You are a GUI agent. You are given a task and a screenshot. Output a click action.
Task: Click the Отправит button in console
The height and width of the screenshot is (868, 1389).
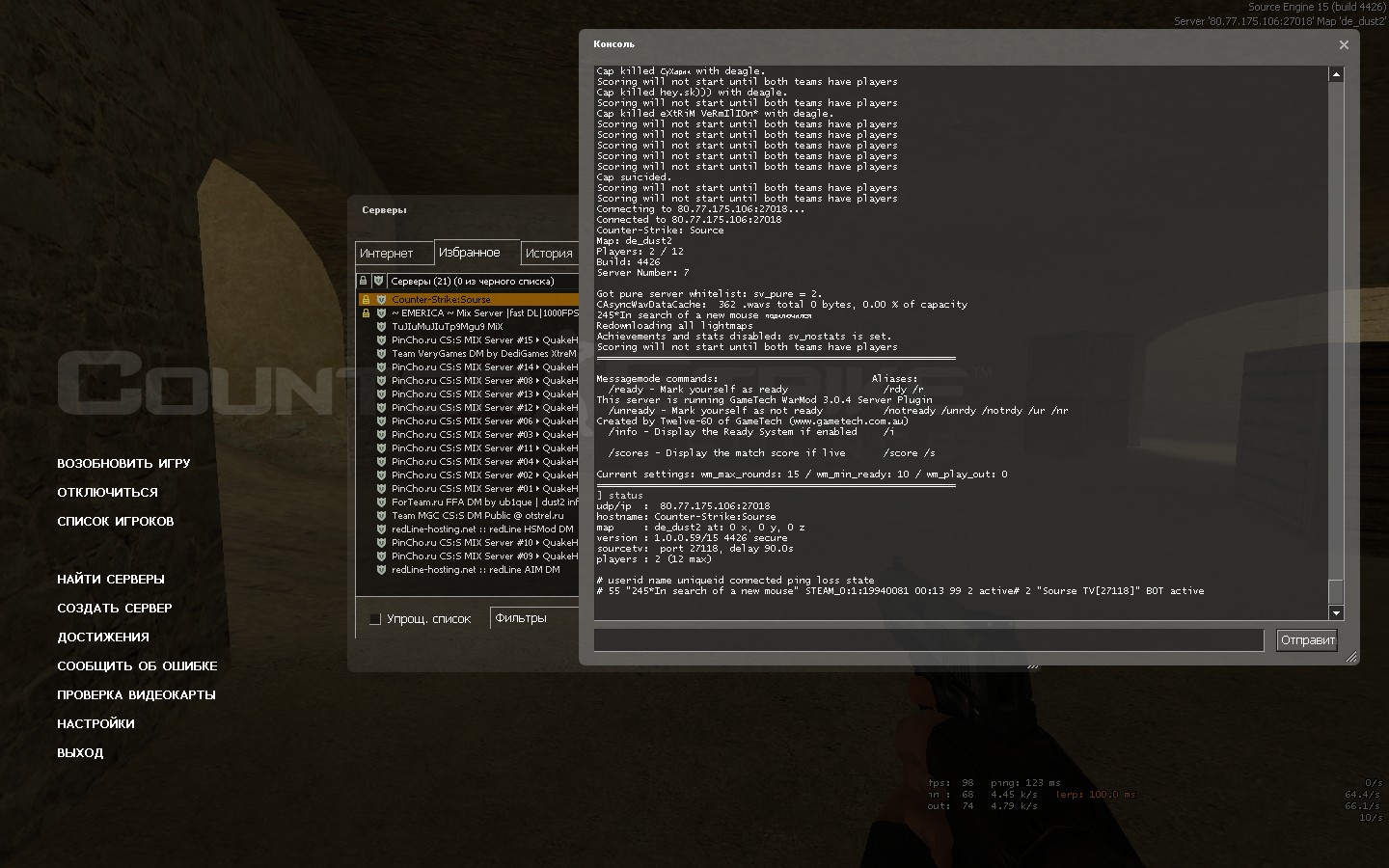1307,640
